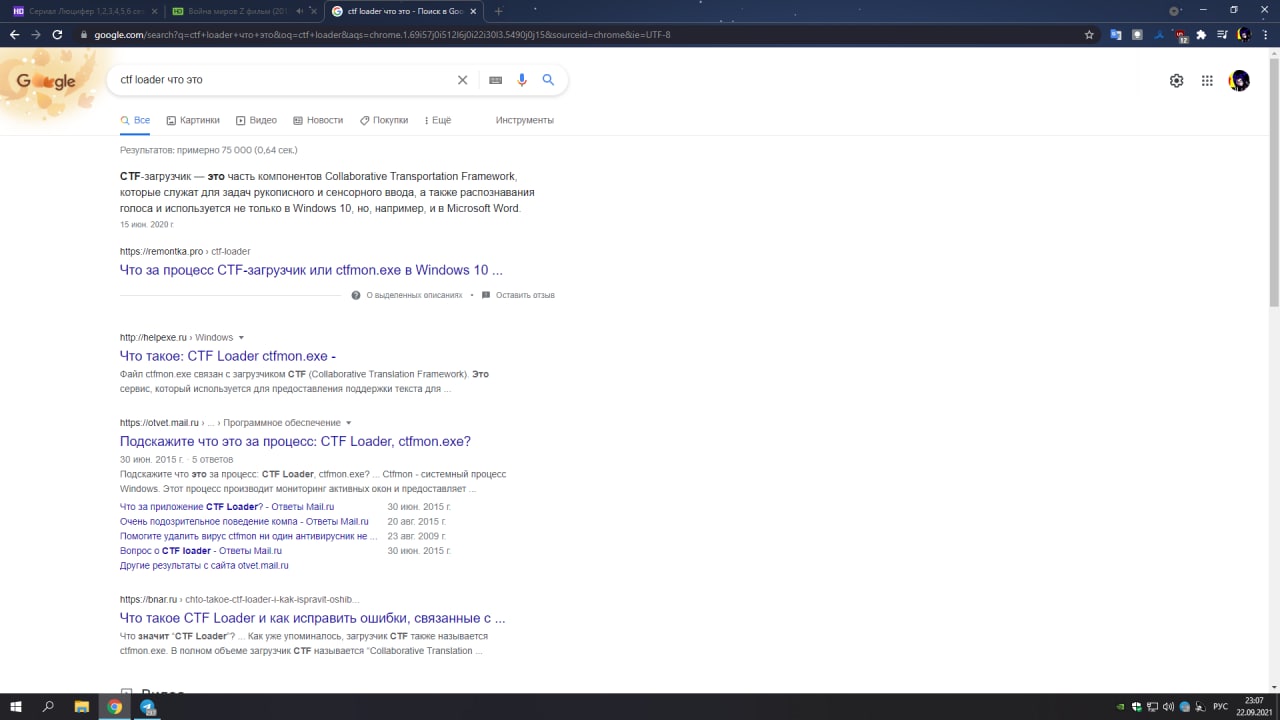Open bnar.ru 'Что такое CTF Loader' result
This screenshot has height=720, width=1280.
[x=312, y=618]
